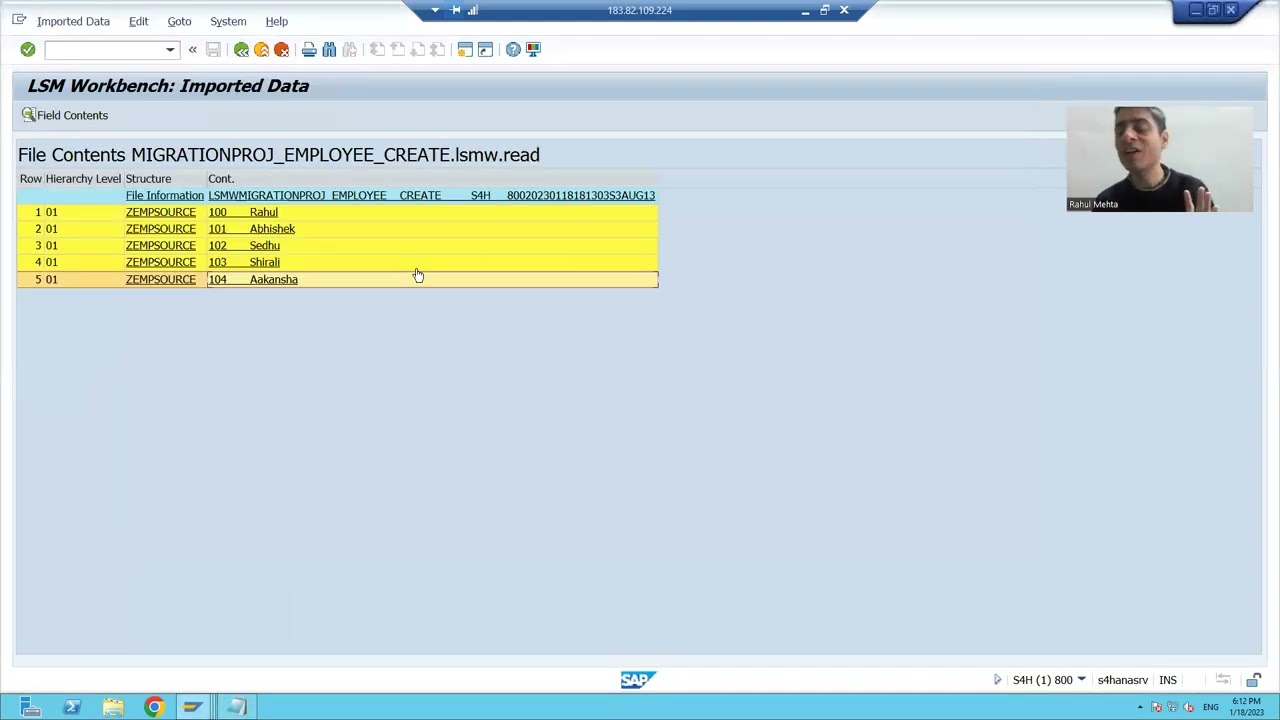Click the status bar padlock icon

1254,680
